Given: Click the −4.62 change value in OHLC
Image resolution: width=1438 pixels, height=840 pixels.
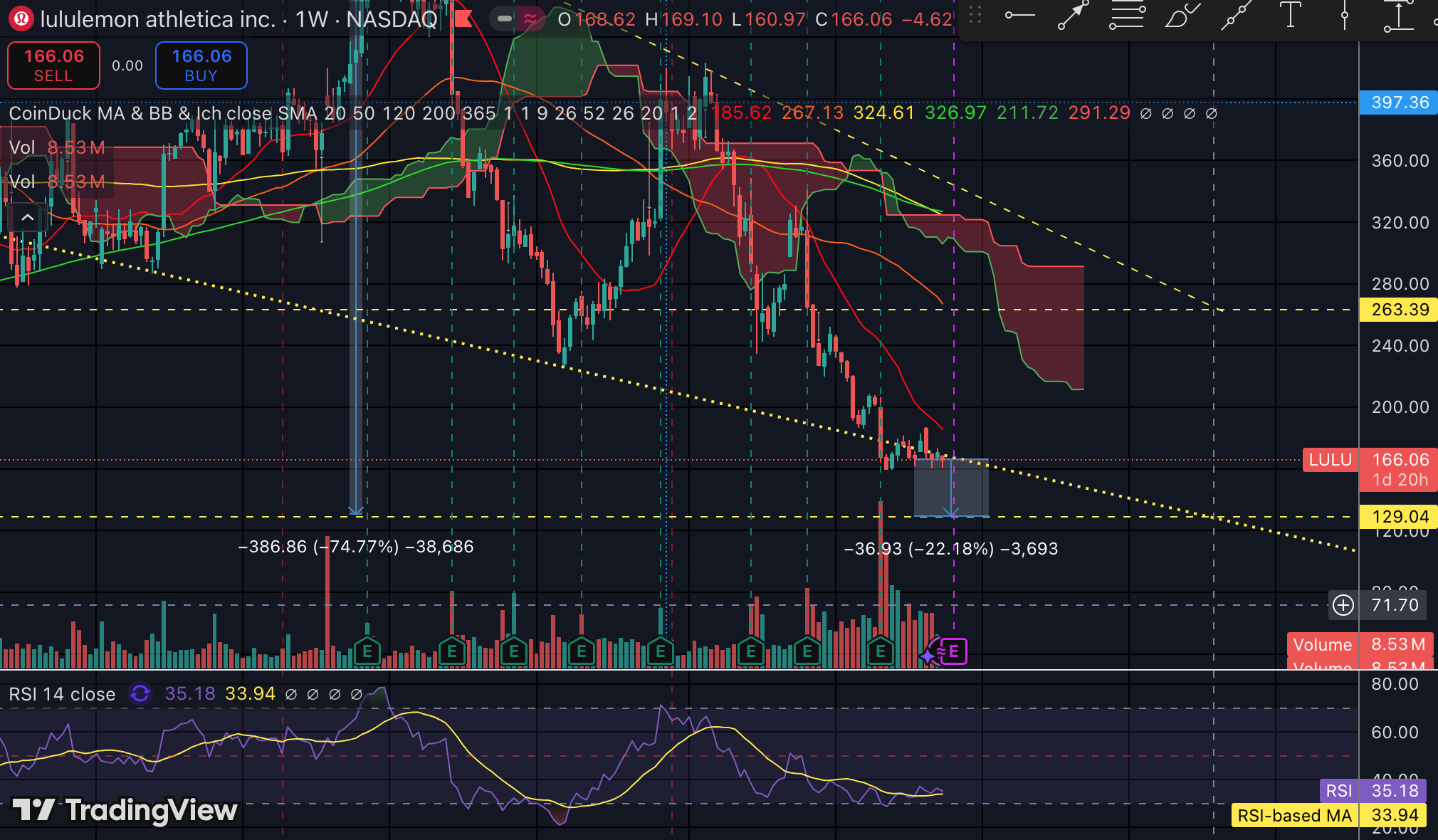Looking at the screenshot, I should click(x=927, y=19).
